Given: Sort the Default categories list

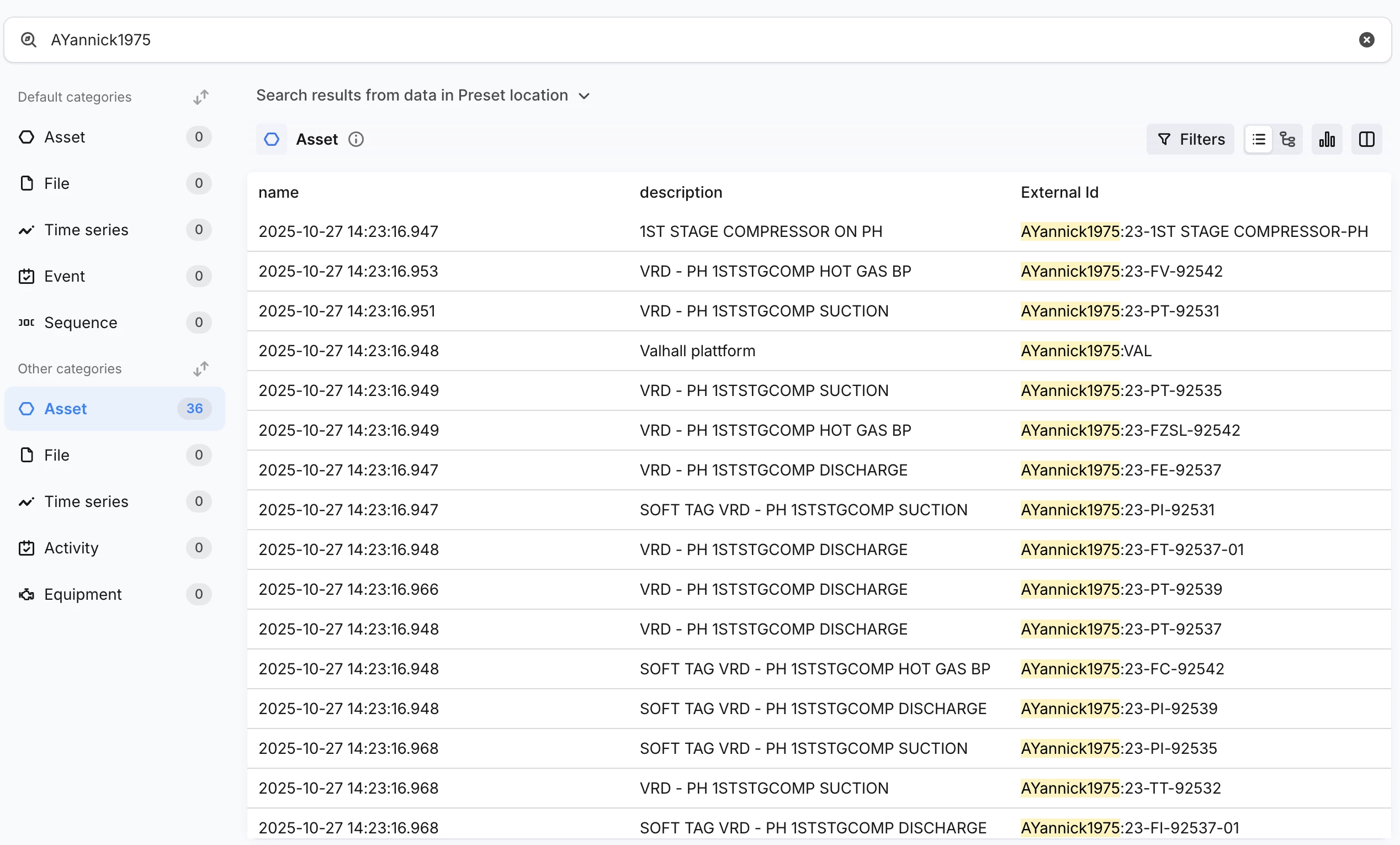Looking at the screenshot, I should 200,97.
